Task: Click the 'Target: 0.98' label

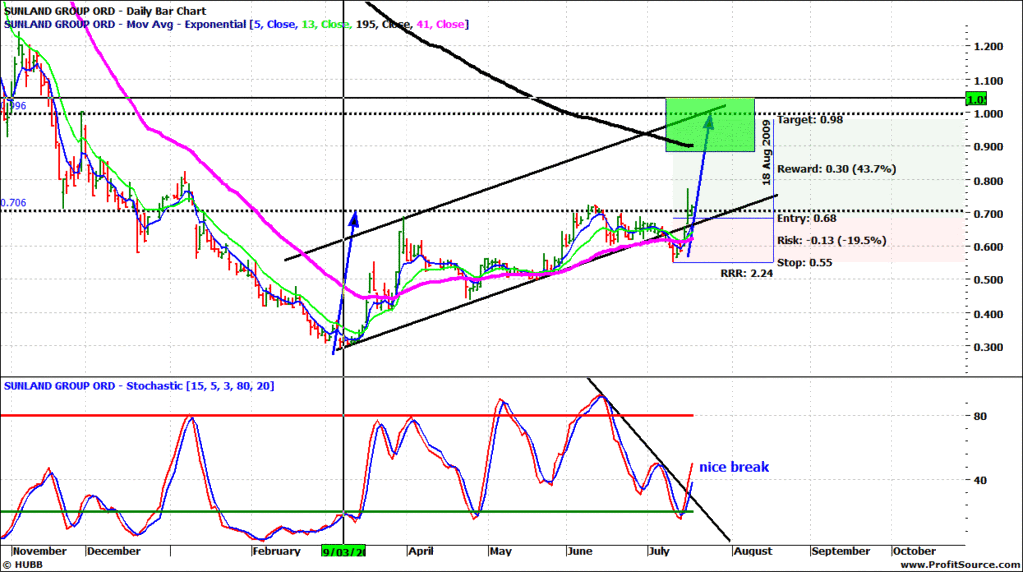Action: click(x=810, y=119)
